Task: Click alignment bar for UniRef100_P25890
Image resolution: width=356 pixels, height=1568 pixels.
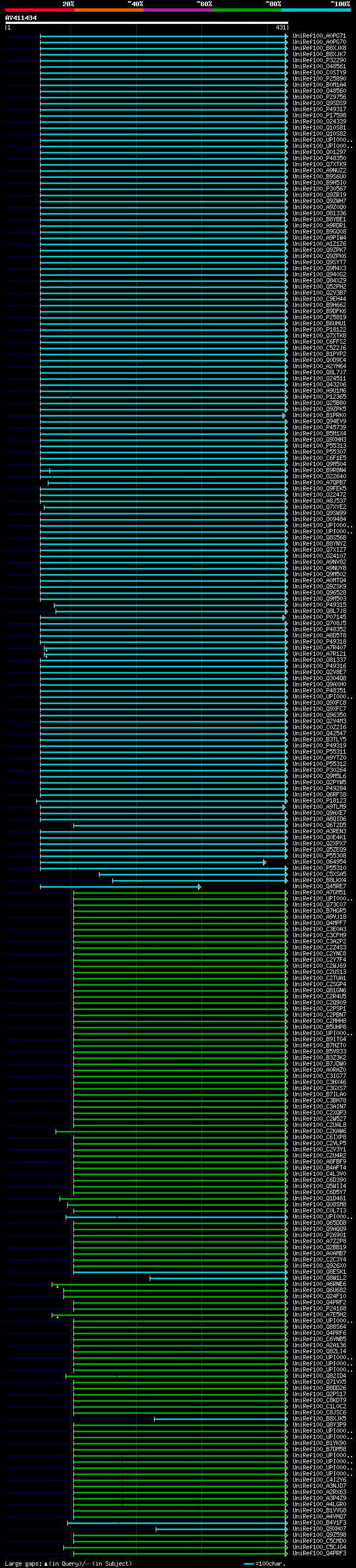Action: pyautogui.click(x=164, y=79)
